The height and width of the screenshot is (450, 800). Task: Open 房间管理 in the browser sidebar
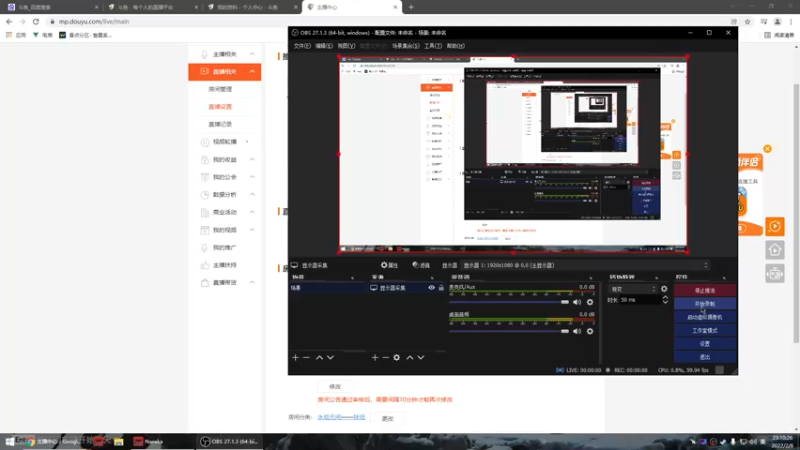pyautogui.click(x=220, y=89)
